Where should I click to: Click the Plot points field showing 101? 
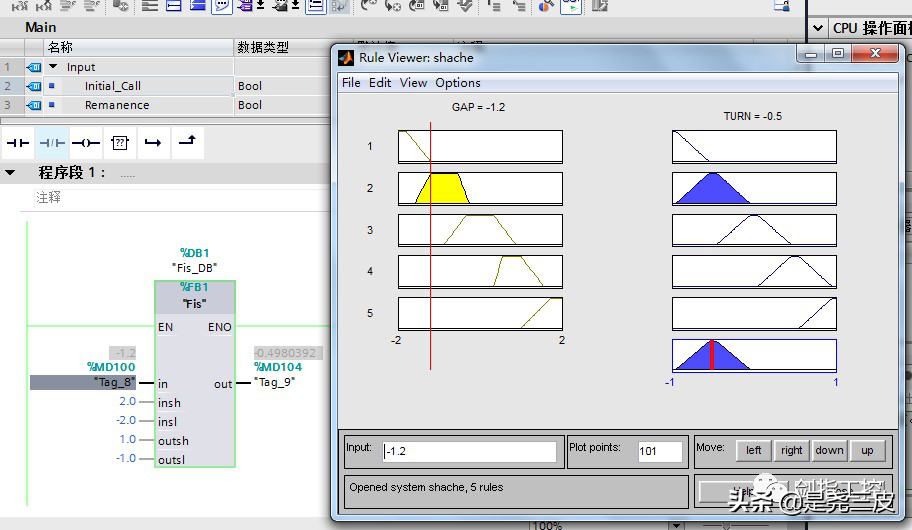(660, 451)
